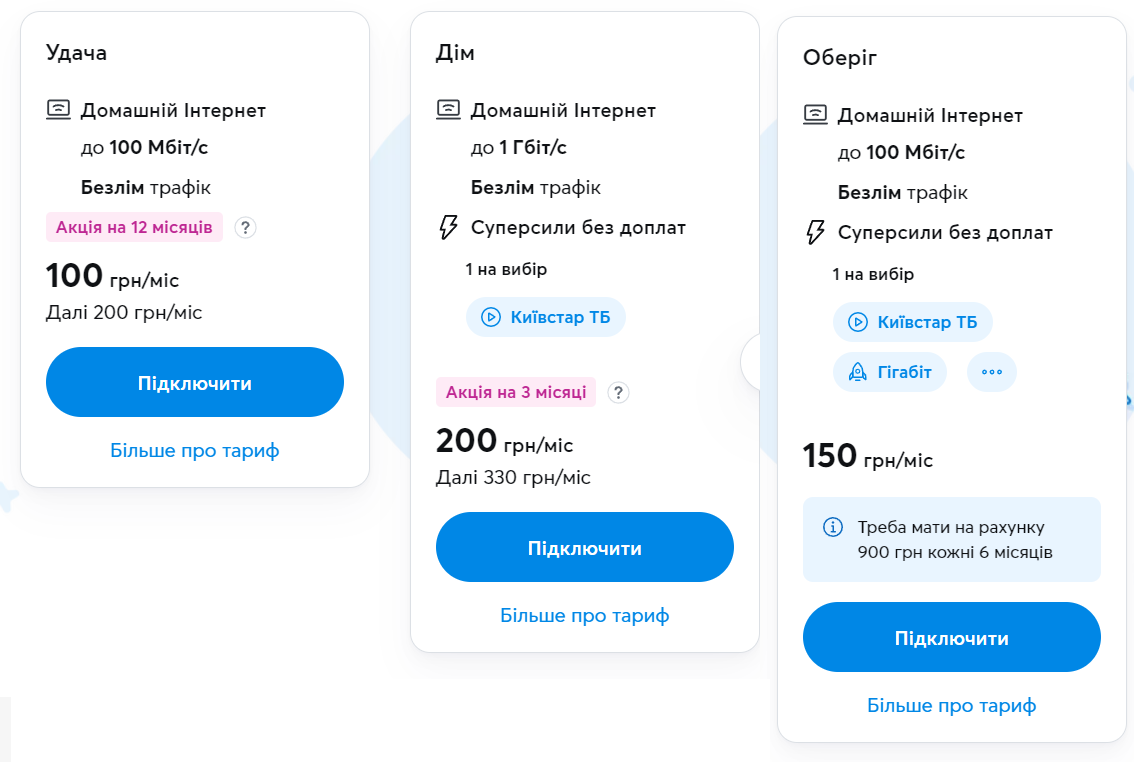The height and width of the screenshot is (762, 1134).
Task: Click router icon in Оберіг plan
Action: (x=816, y=115)
